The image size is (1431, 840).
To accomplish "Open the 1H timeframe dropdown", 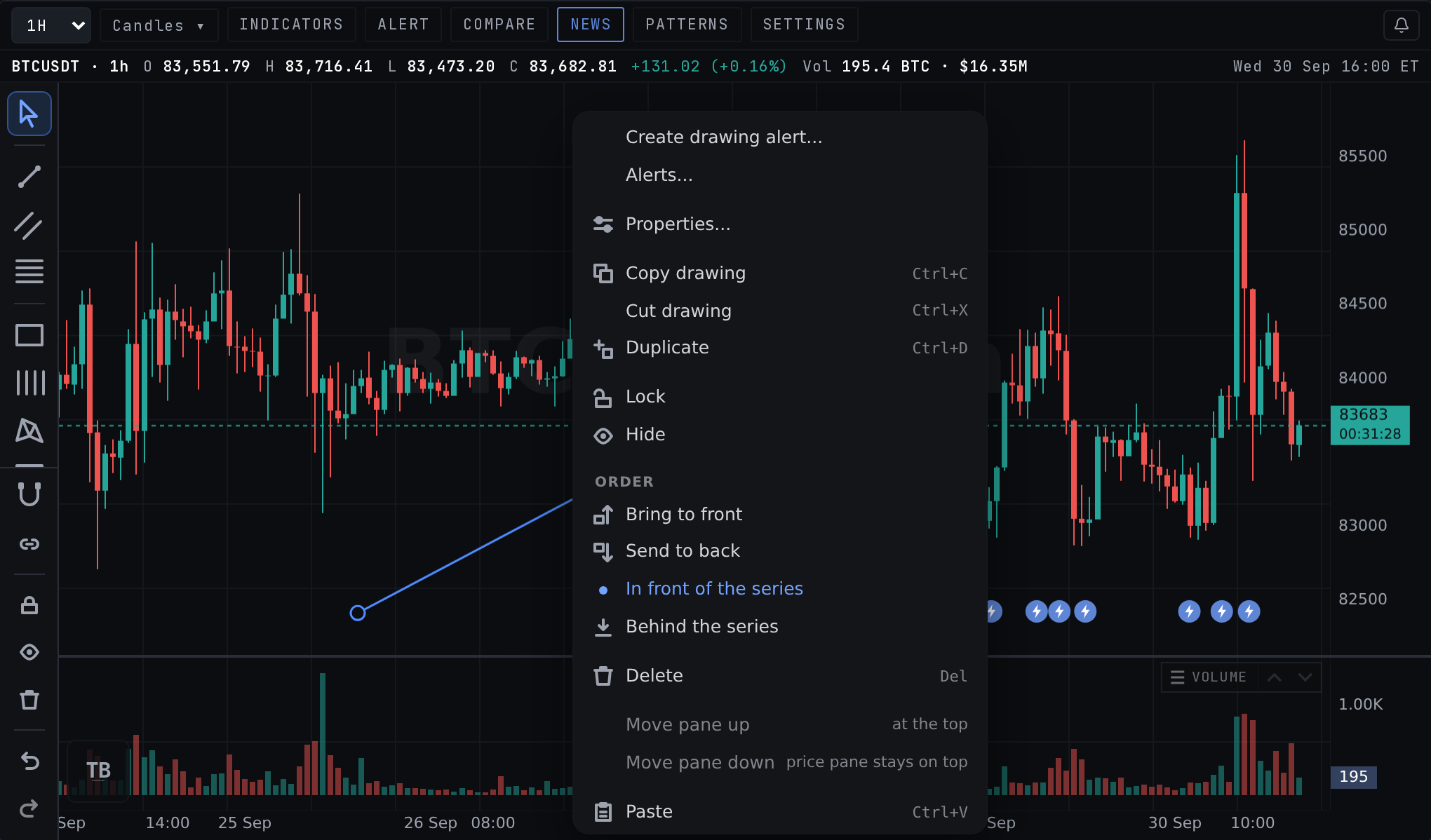I will [51, 25].
